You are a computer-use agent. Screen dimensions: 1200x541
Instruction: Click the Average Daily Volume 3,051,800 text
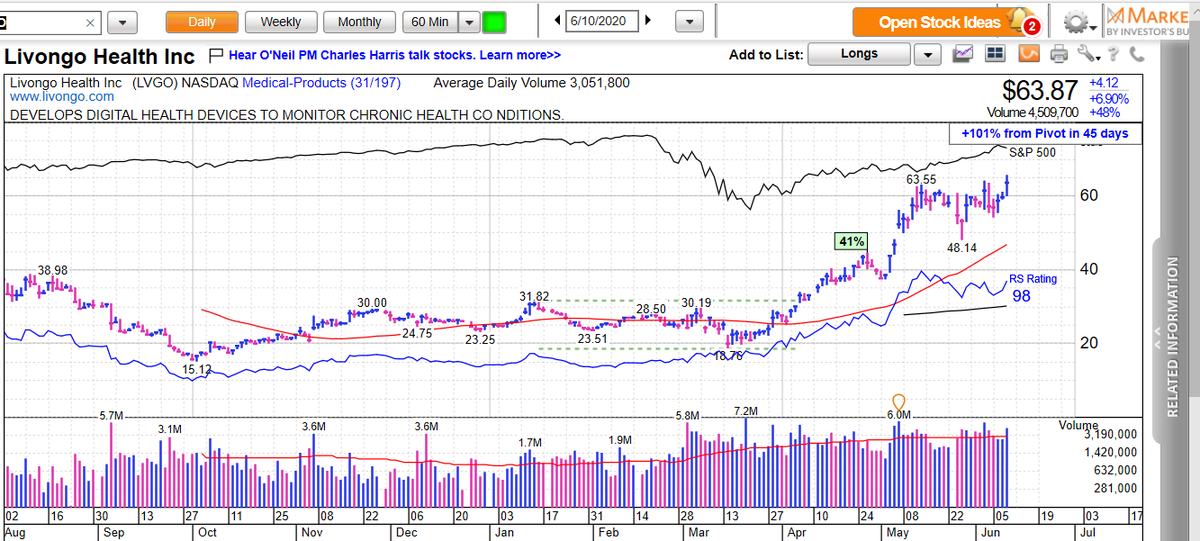533,83
